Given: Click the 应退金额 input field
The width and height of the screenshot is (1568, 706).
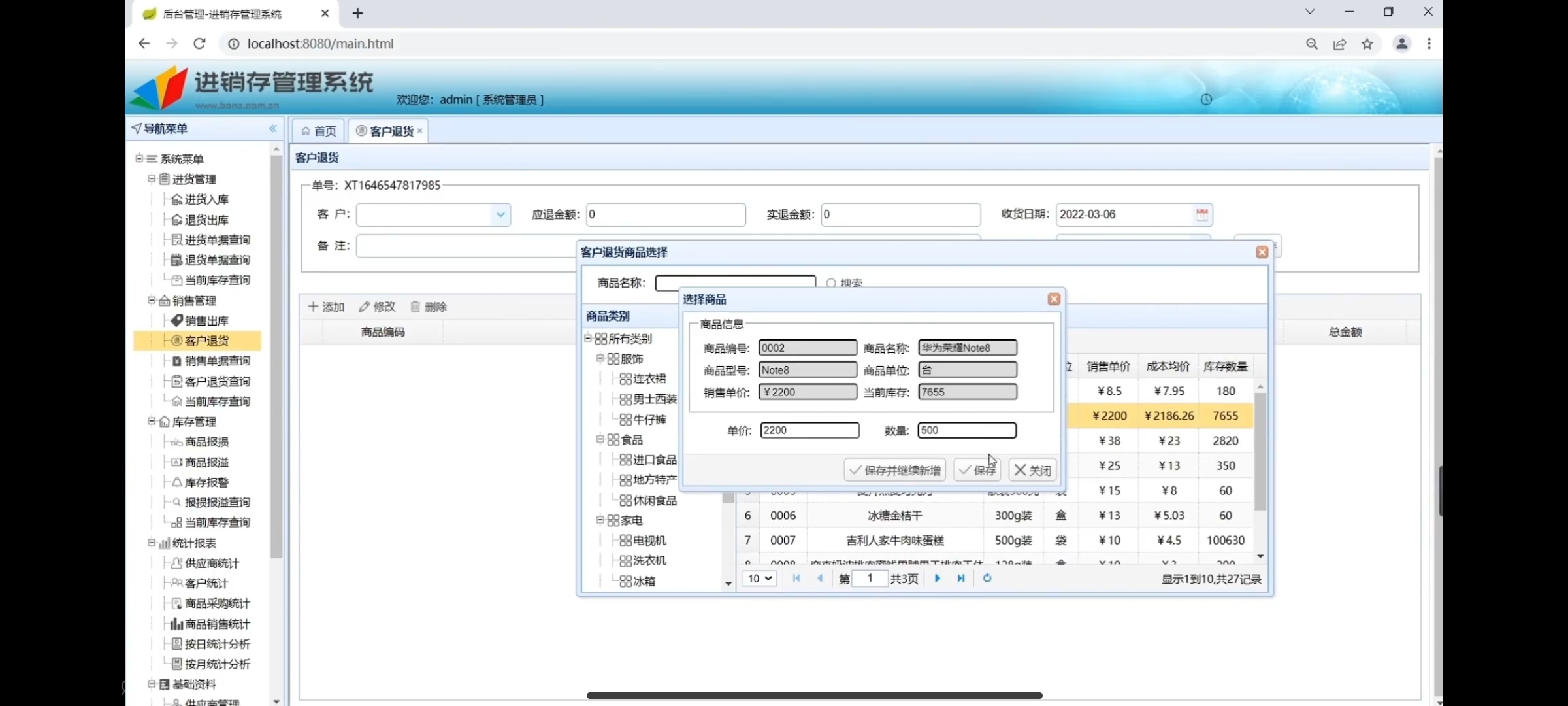Looking at the screenshot, I should tap(666, 214).
